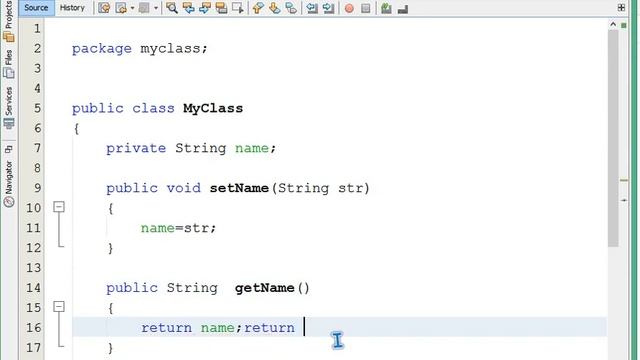This screenshot has height=360, width=640.
Task: Start macro recording red circle button
Action: 349,8
